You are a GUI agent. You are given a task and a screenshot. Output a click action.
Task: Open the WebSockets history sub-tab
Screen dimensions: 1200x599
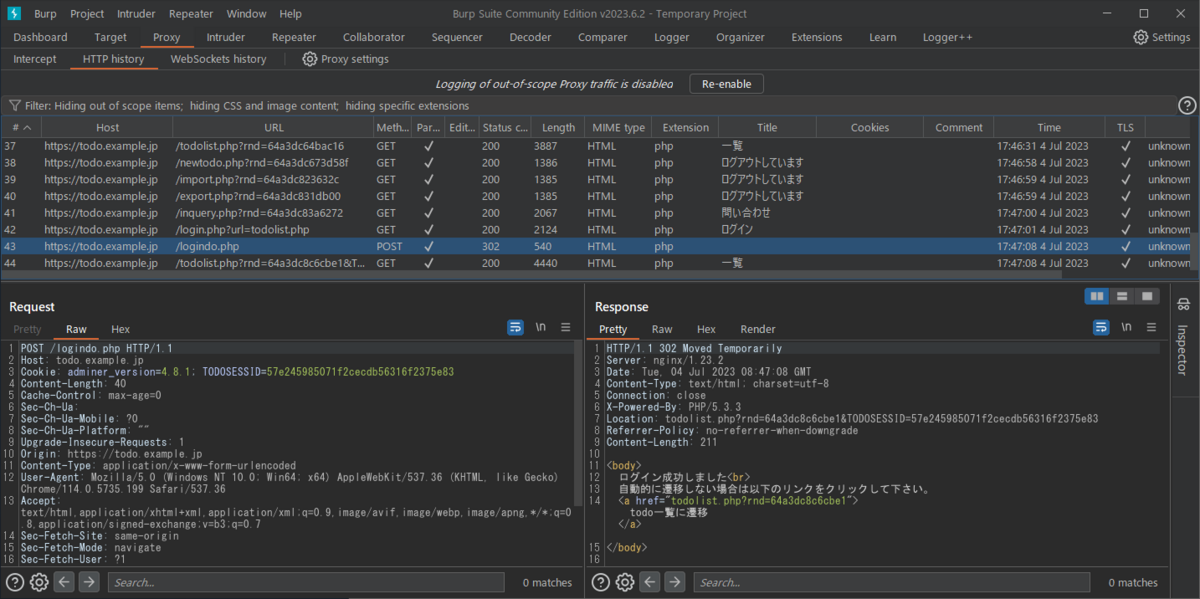click(x=218, y=59)
